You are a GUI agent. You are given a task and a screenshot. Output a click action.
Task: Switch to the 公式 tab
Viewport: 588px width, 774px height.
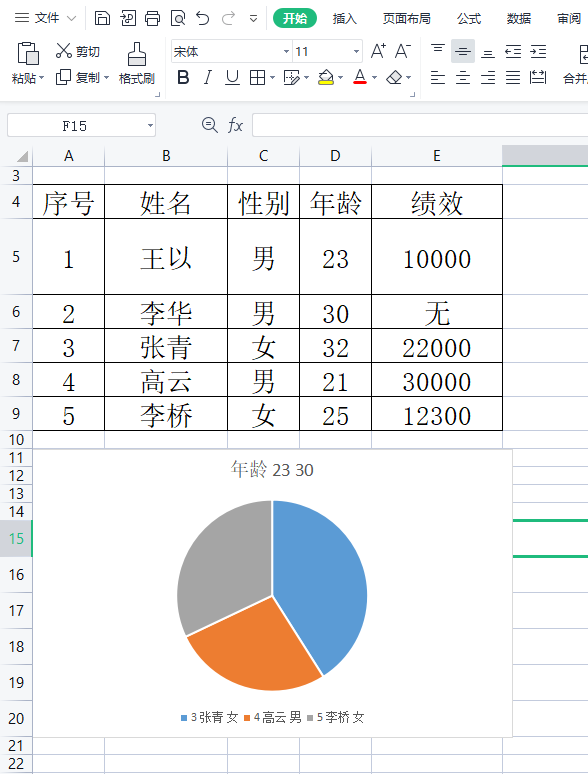coord(469,19)
